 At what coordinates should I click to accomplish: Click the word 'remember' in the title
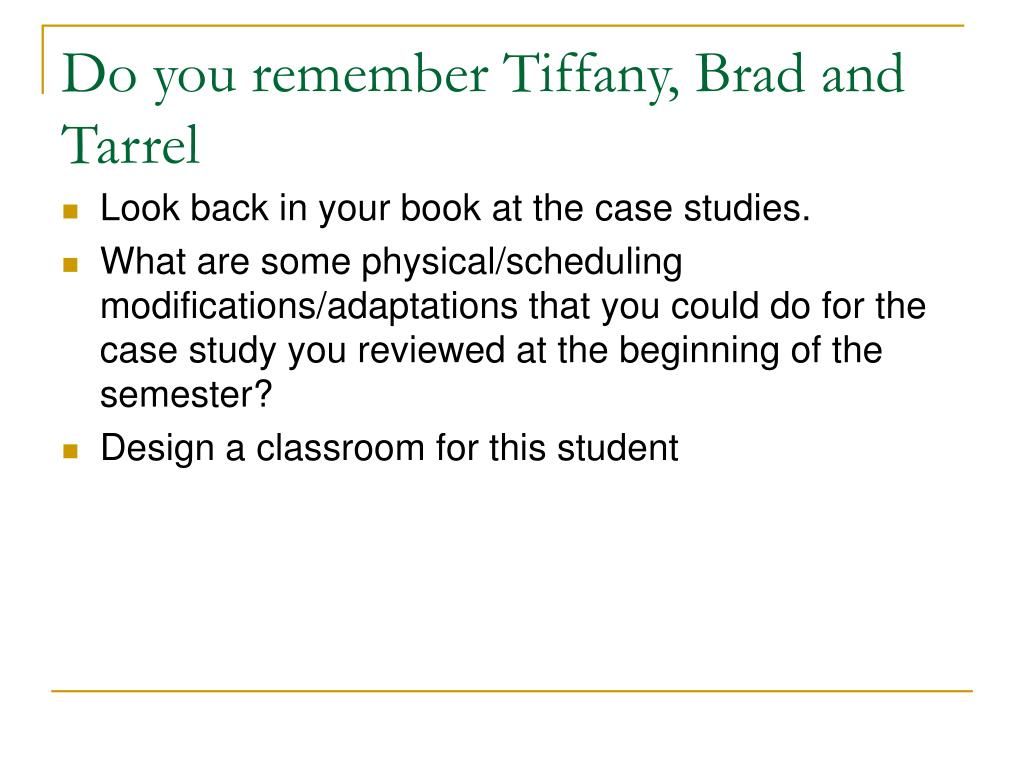click(x=370, y=74)
